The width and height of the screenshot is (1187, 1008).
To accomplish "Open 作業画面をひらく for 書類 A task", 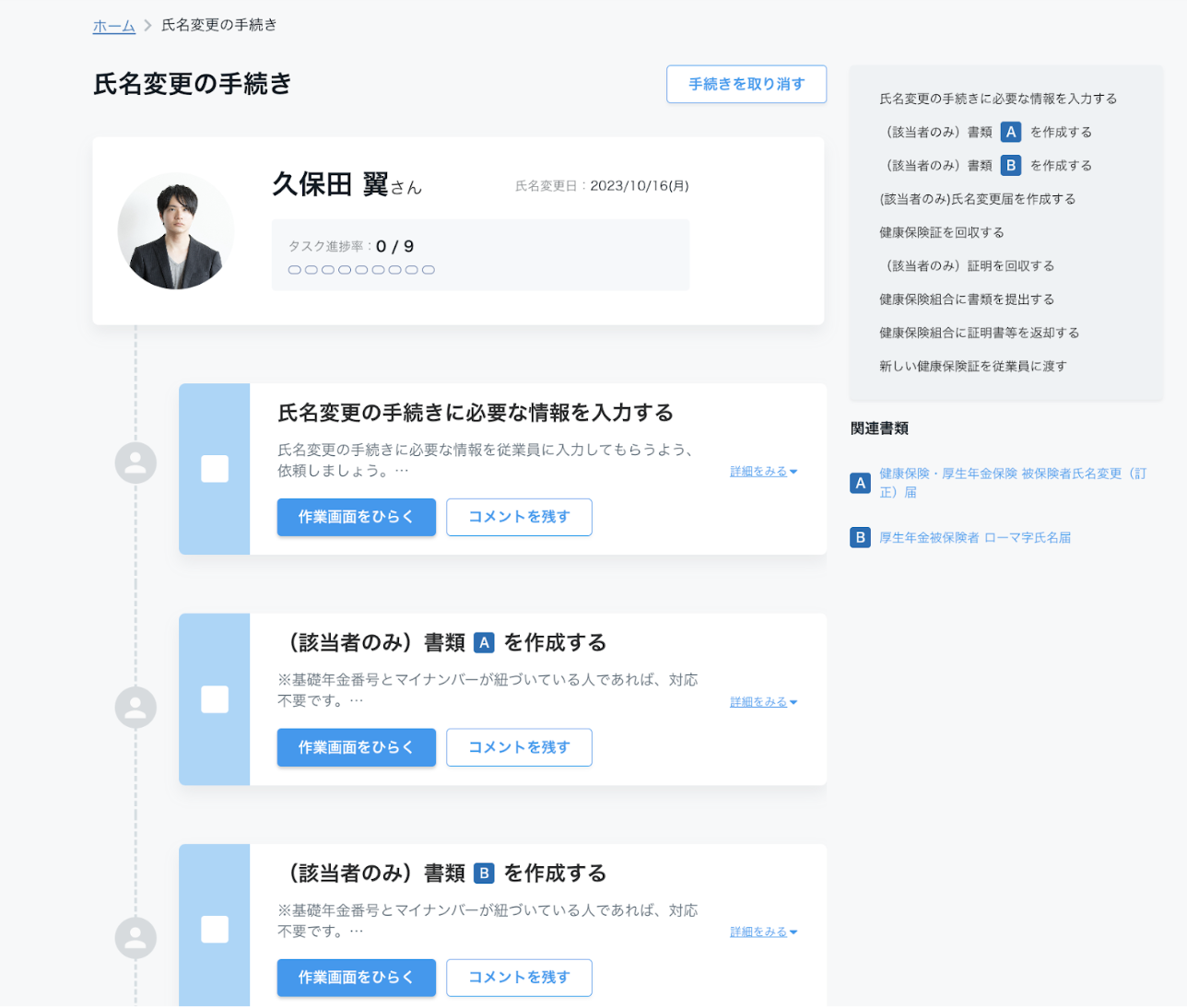I will [x=357, y=747].
